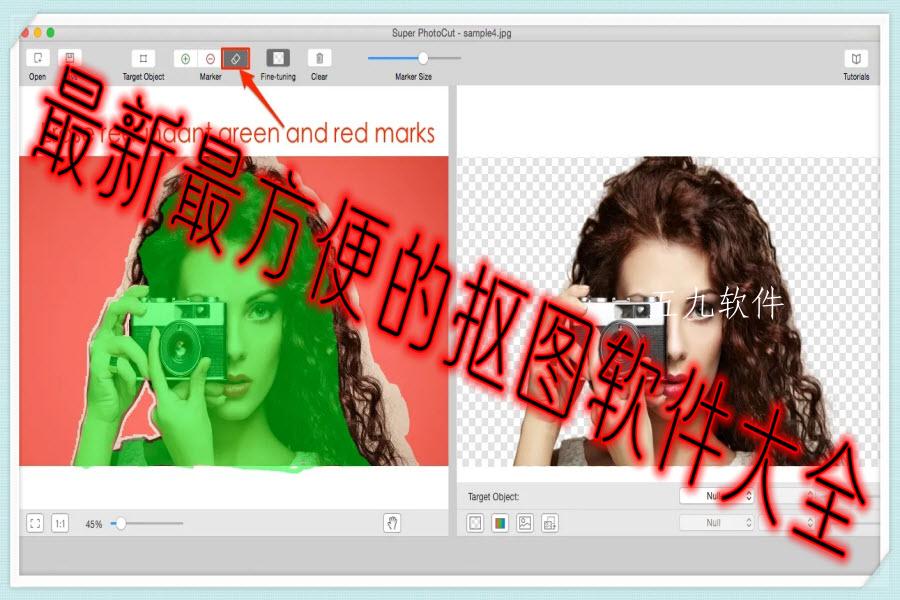This screenshot has width=900, height=600.
Task: Choose the red remove marker tool
Action: click(210, 59)
